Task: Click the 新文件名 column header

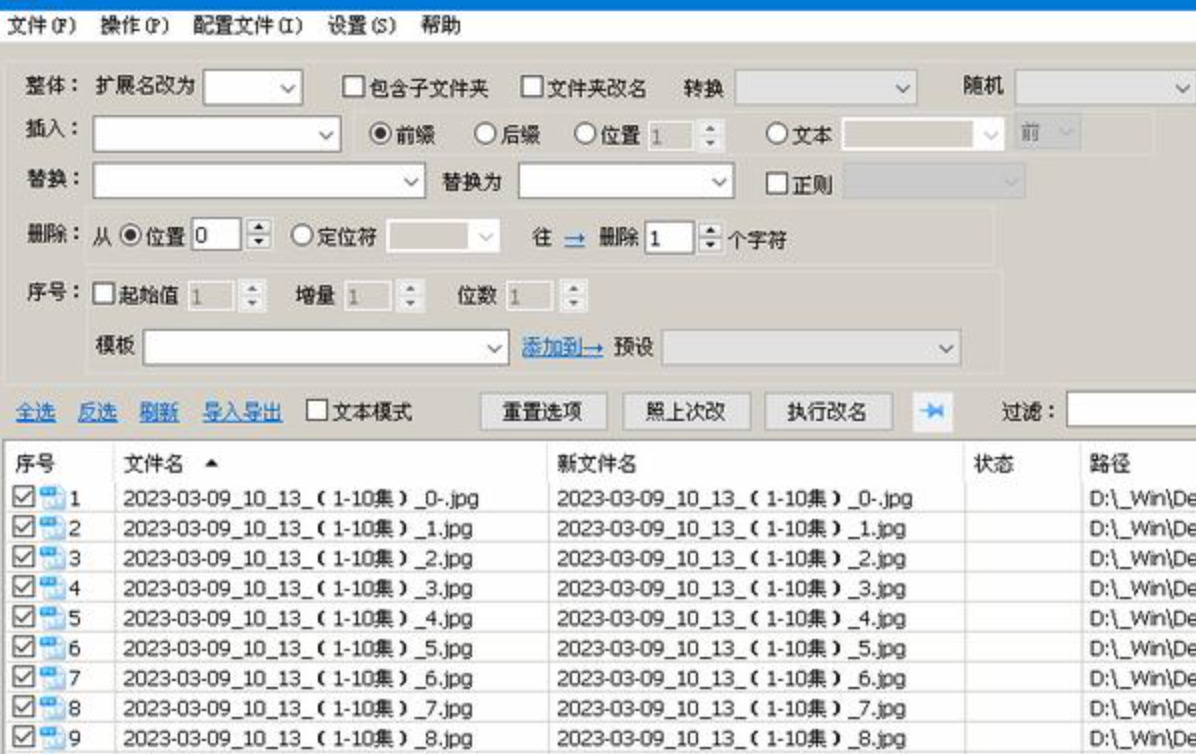Action: coord(755,463)
